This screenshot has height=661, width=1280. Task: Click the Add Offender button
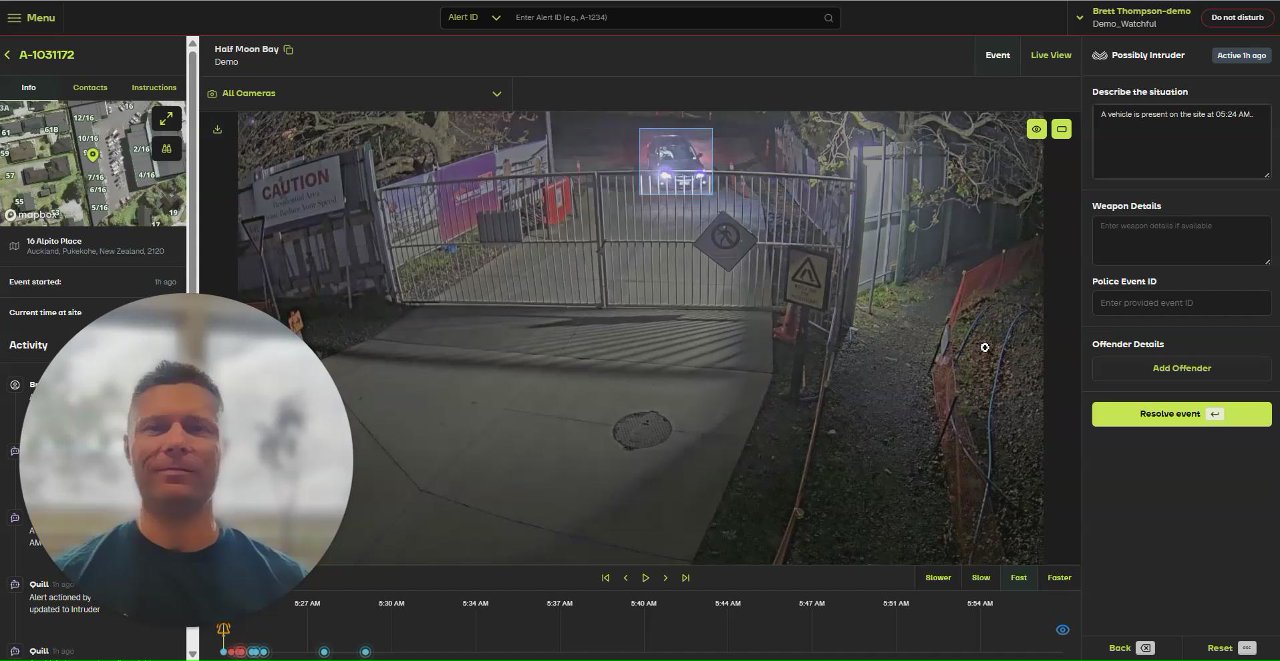[1181, 368]
